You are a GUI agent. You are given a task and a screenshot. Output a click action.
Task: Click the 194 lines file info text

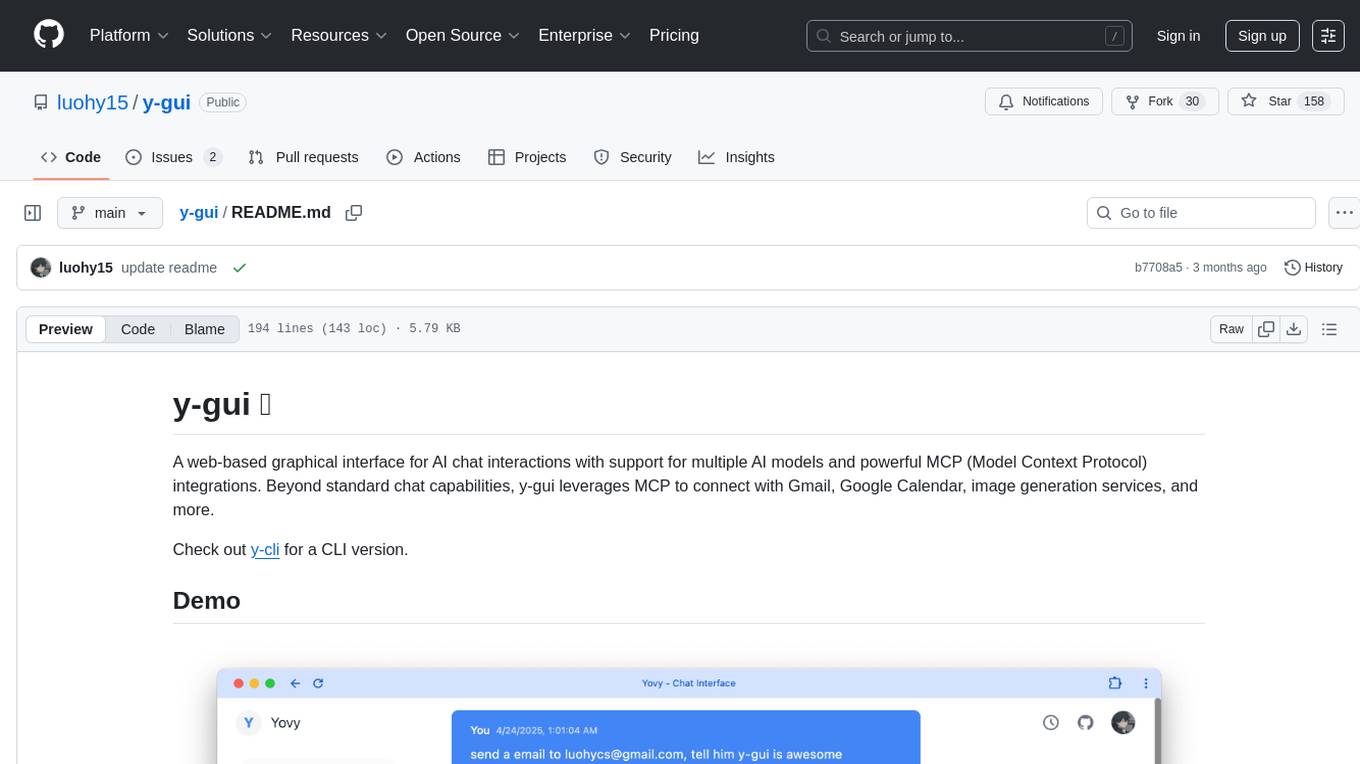point(354,329)
